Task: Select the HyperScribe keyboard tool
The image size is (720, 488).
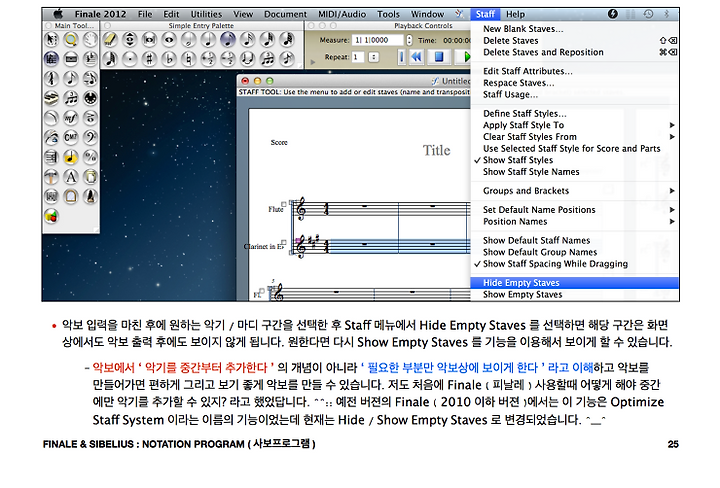Action: click(51, 98)
